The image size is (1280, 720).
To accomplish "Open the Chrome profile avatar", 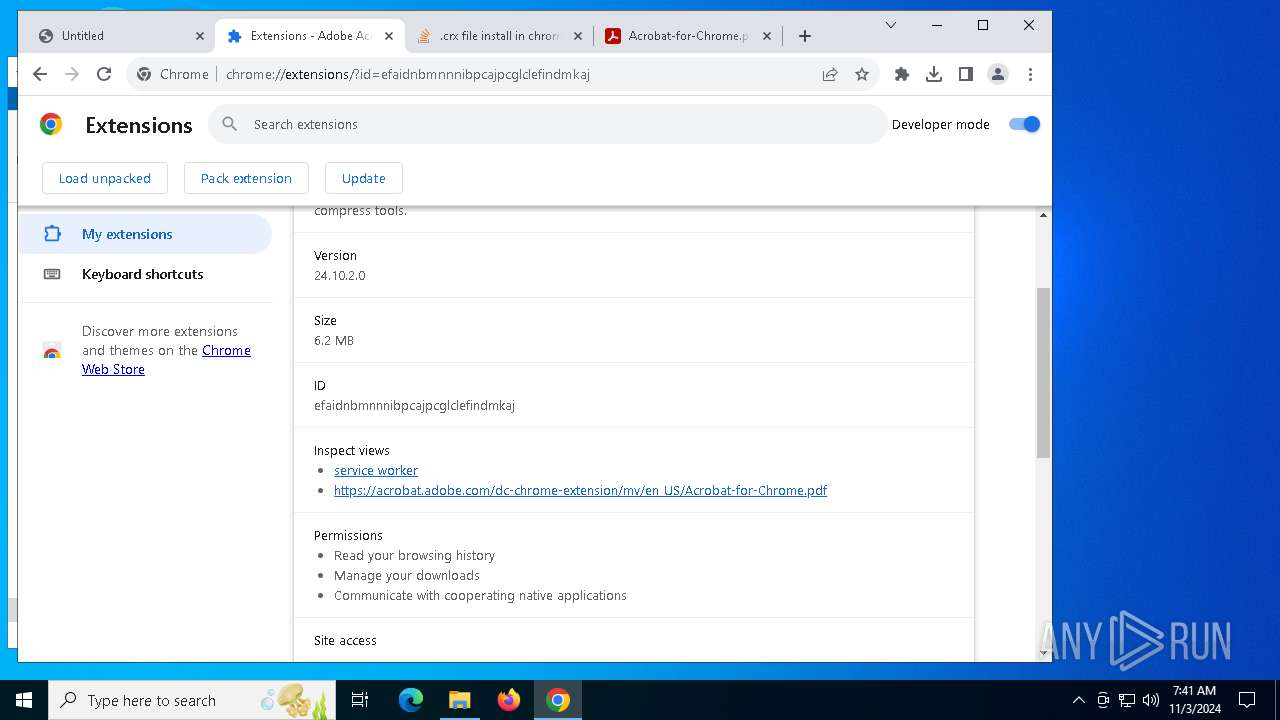I will click(998, 74).
